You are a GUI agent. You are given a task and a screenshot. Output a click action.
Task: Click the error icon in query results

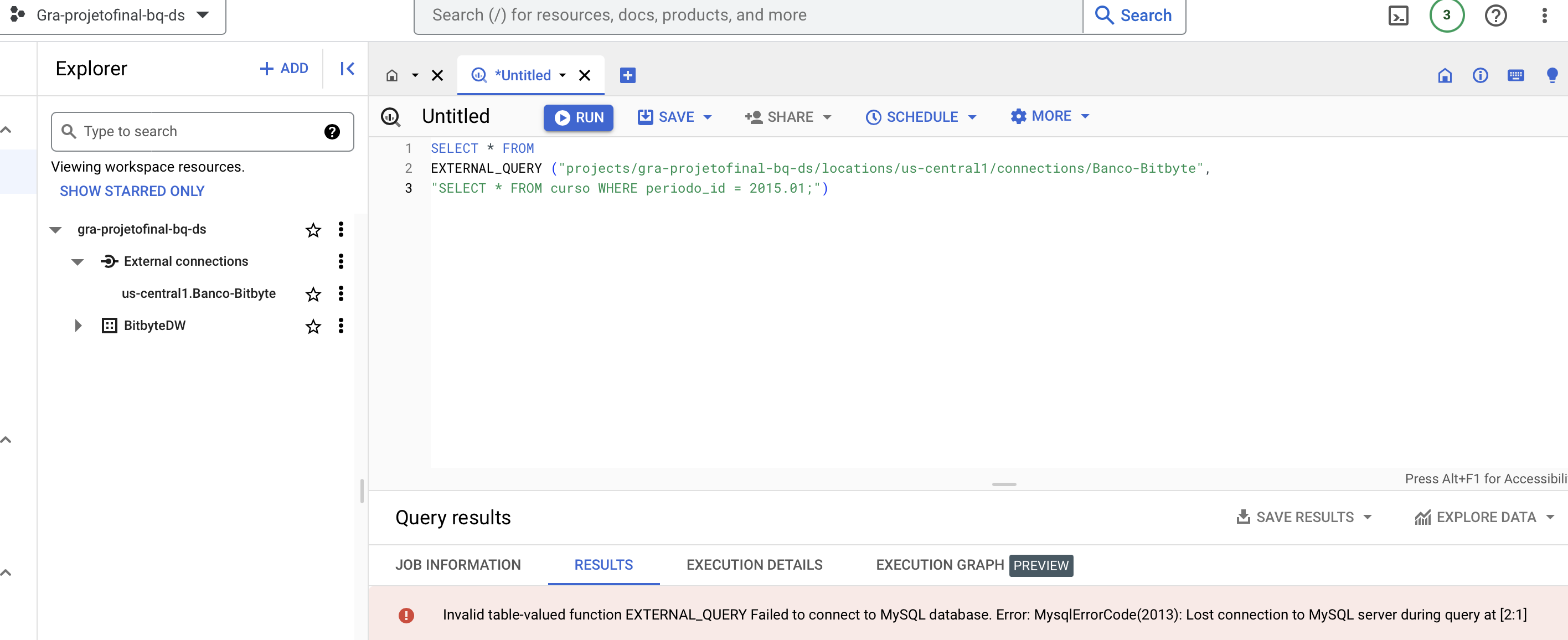pyautogui.click(x=406, y=615)
